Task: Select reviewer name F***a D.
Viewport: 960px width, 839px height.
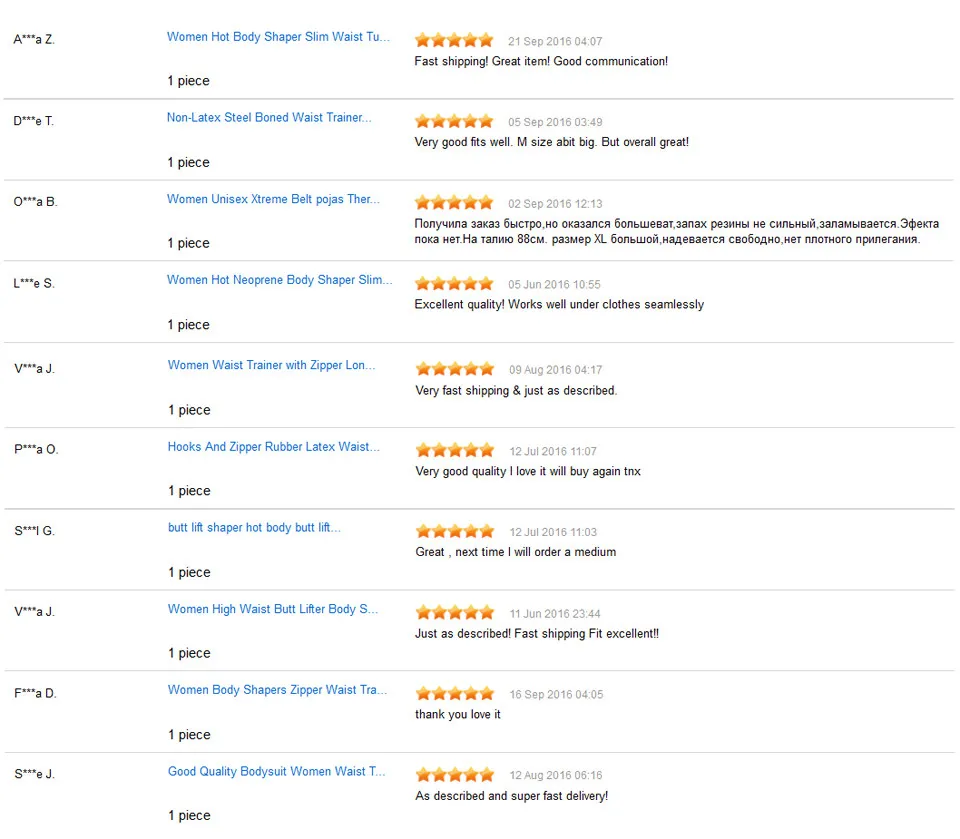Action: pos(36,693)
